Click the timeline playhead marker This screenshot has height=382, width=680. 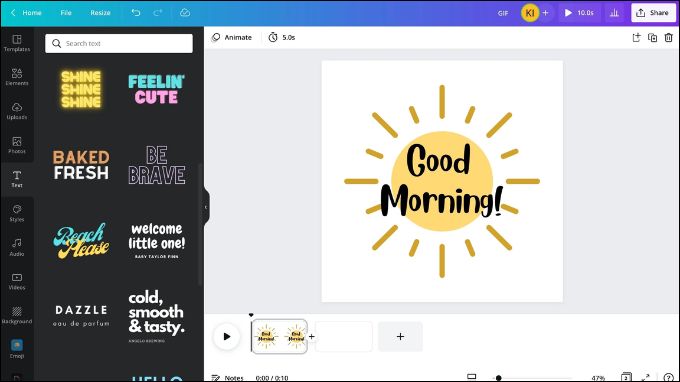[251, 315]
